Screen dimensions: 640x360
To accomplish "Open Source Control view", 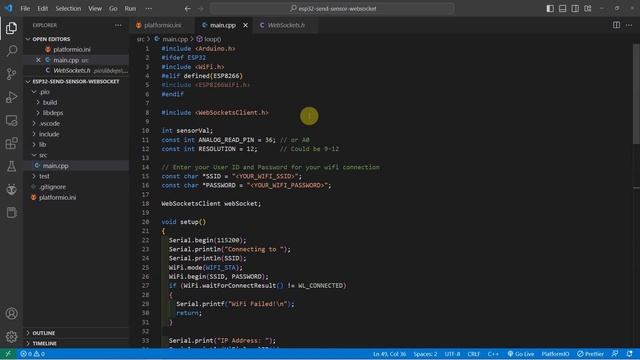I will click(x=11, y=74).
